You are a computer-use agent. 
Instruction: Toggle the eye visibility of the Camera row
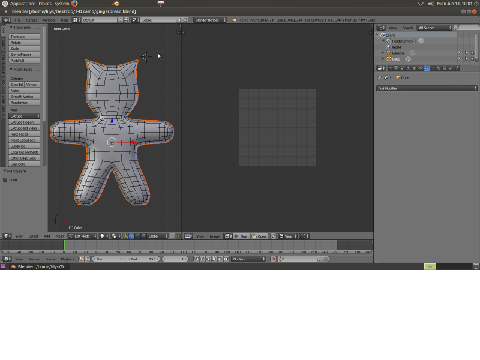460,53
